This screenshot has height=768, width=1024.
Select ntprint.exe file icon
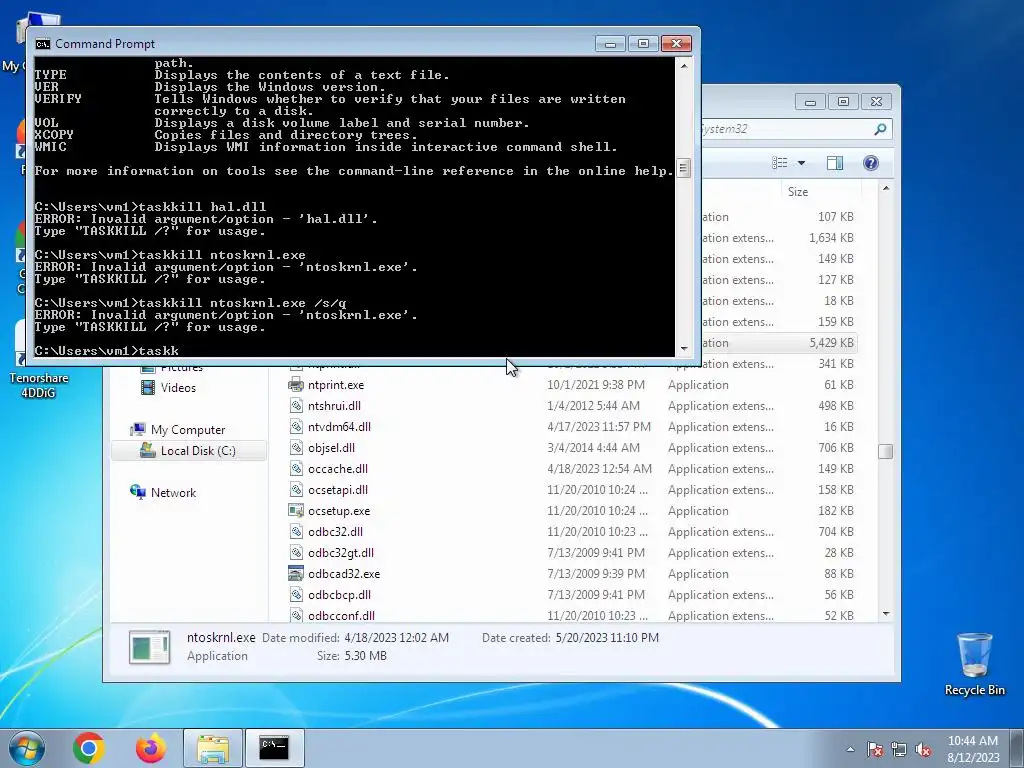tap(296, 385)
